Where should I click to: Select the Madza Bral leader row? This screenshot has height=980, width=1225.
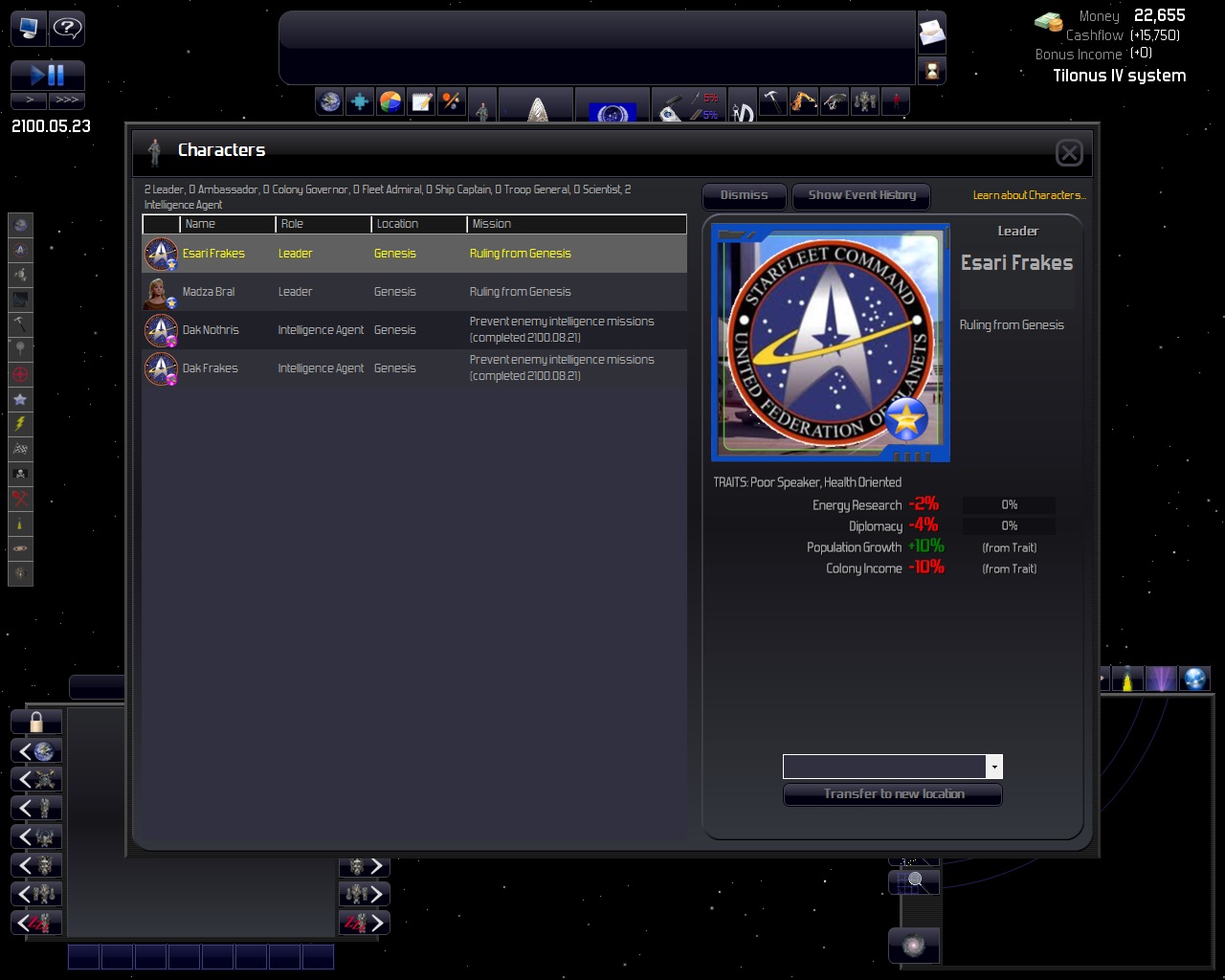414,292
